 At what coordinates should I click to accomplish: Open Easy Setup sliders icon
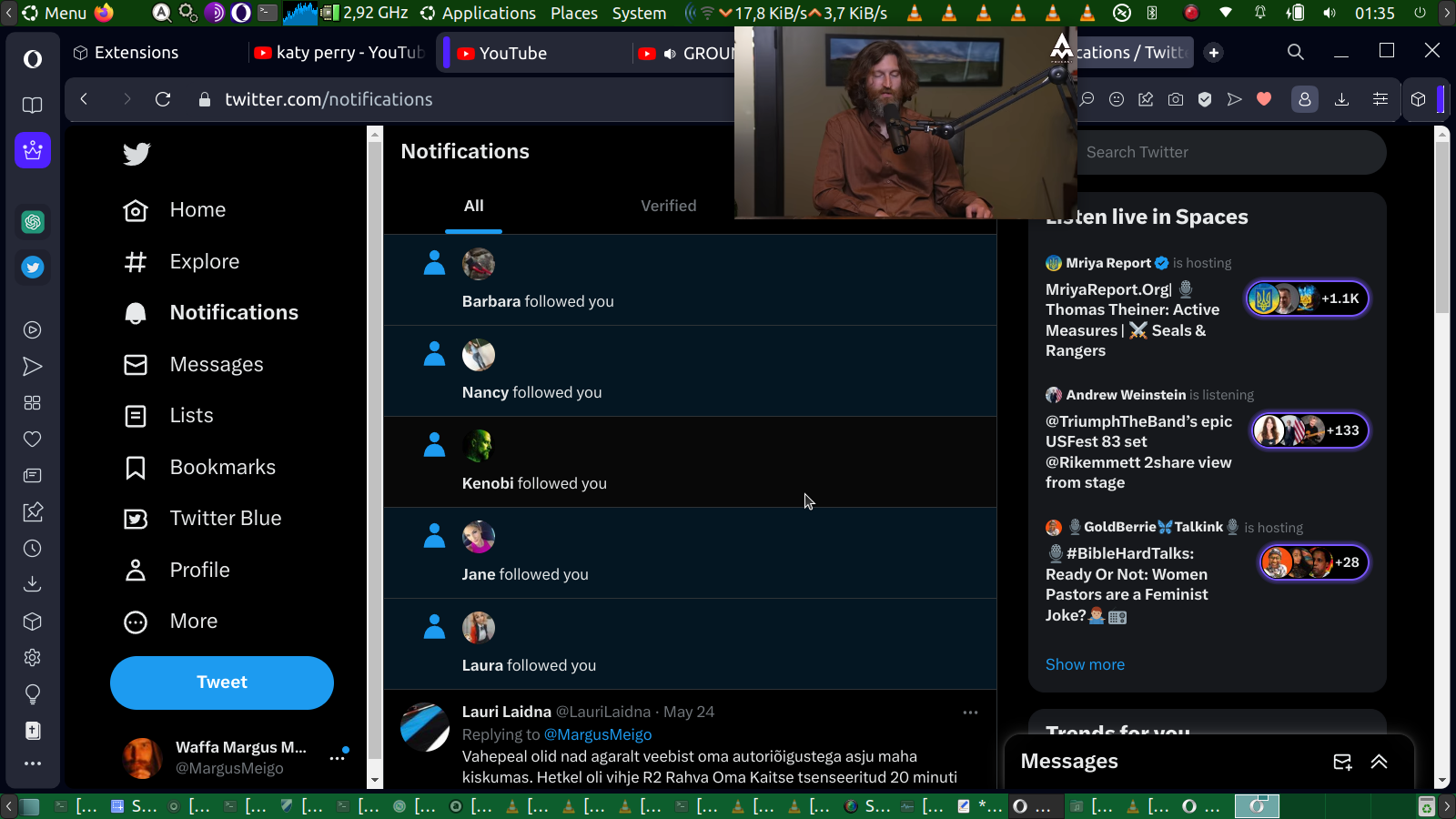pyautogui.click(x=1380, y=99)
